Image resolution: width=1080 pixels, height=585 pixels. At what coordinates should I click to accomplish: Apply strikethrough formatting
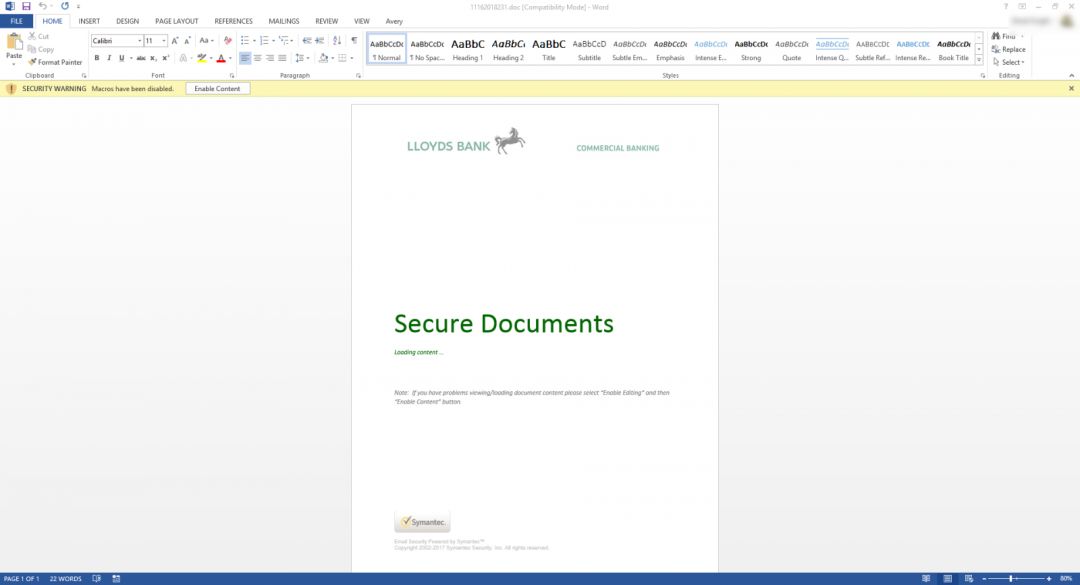(x=141, y=58)
